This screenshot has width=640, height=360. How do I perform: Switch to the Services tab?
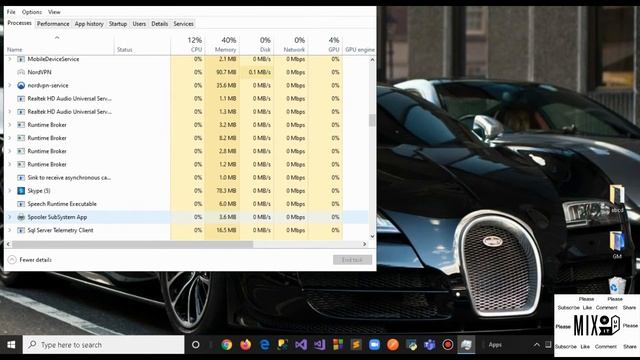pyautogui.click(x=183, y=24)
